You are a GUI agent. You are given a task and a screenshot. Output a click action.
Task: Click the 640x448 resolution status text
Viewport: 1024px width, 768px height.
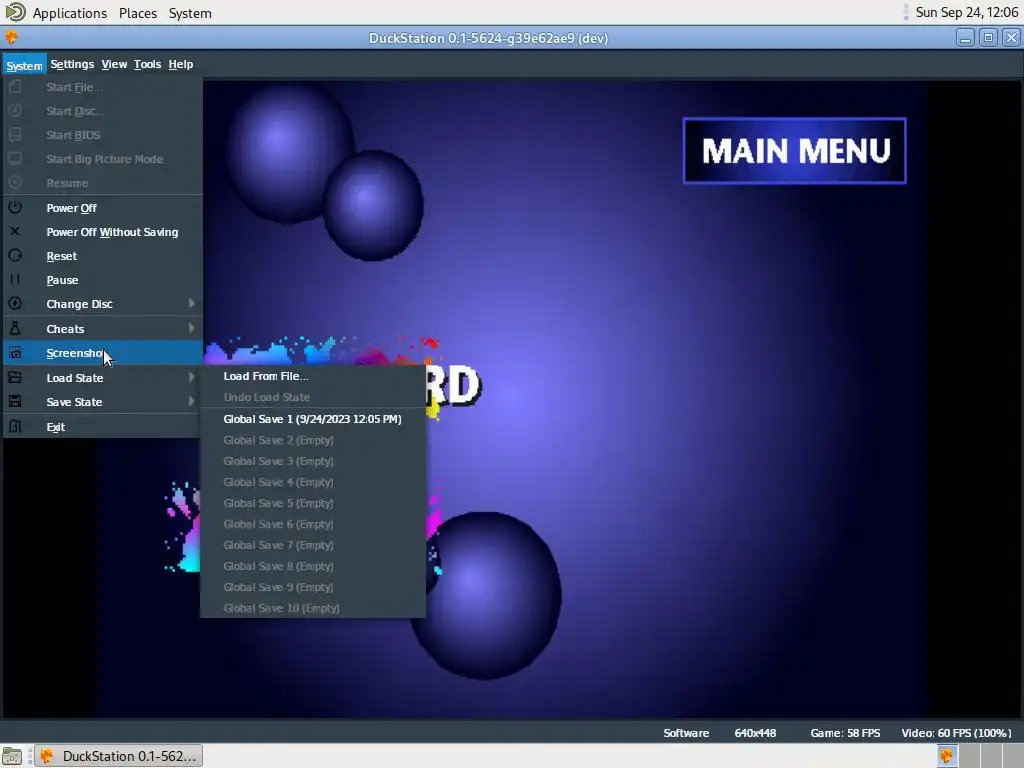(x=755, y=733)
